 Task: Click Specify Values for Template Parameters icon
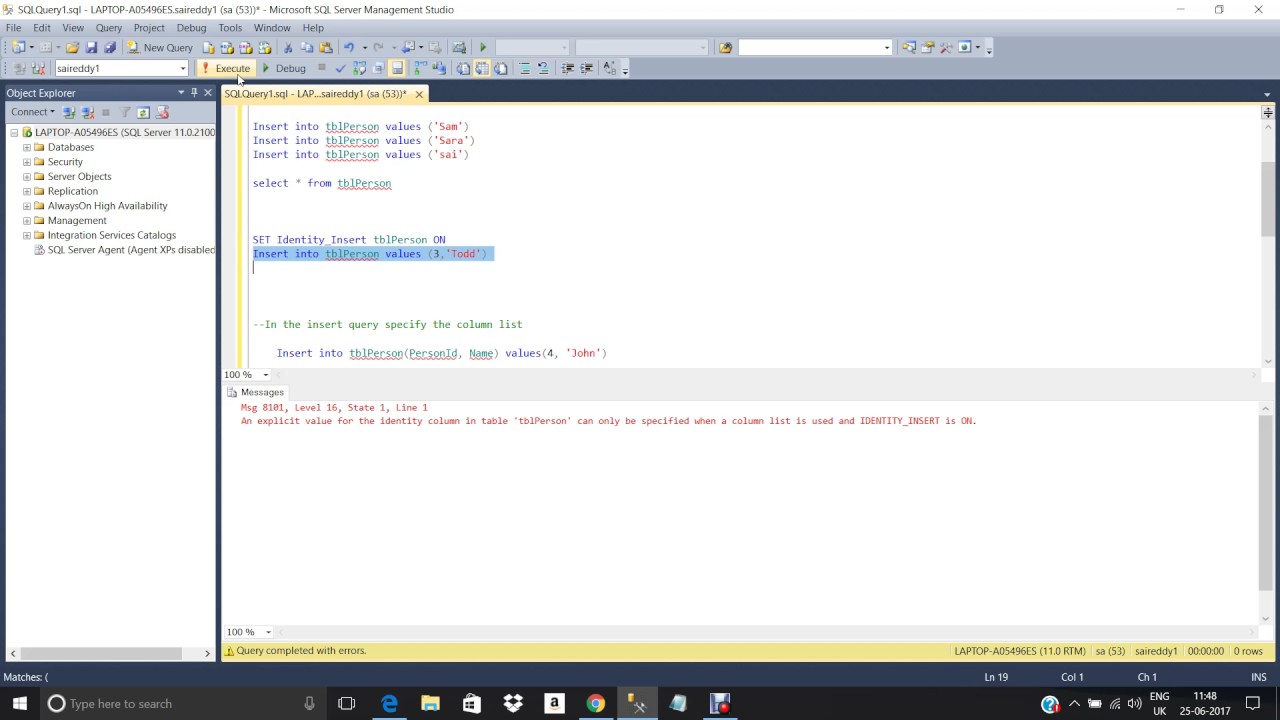(x=610, y=68)
